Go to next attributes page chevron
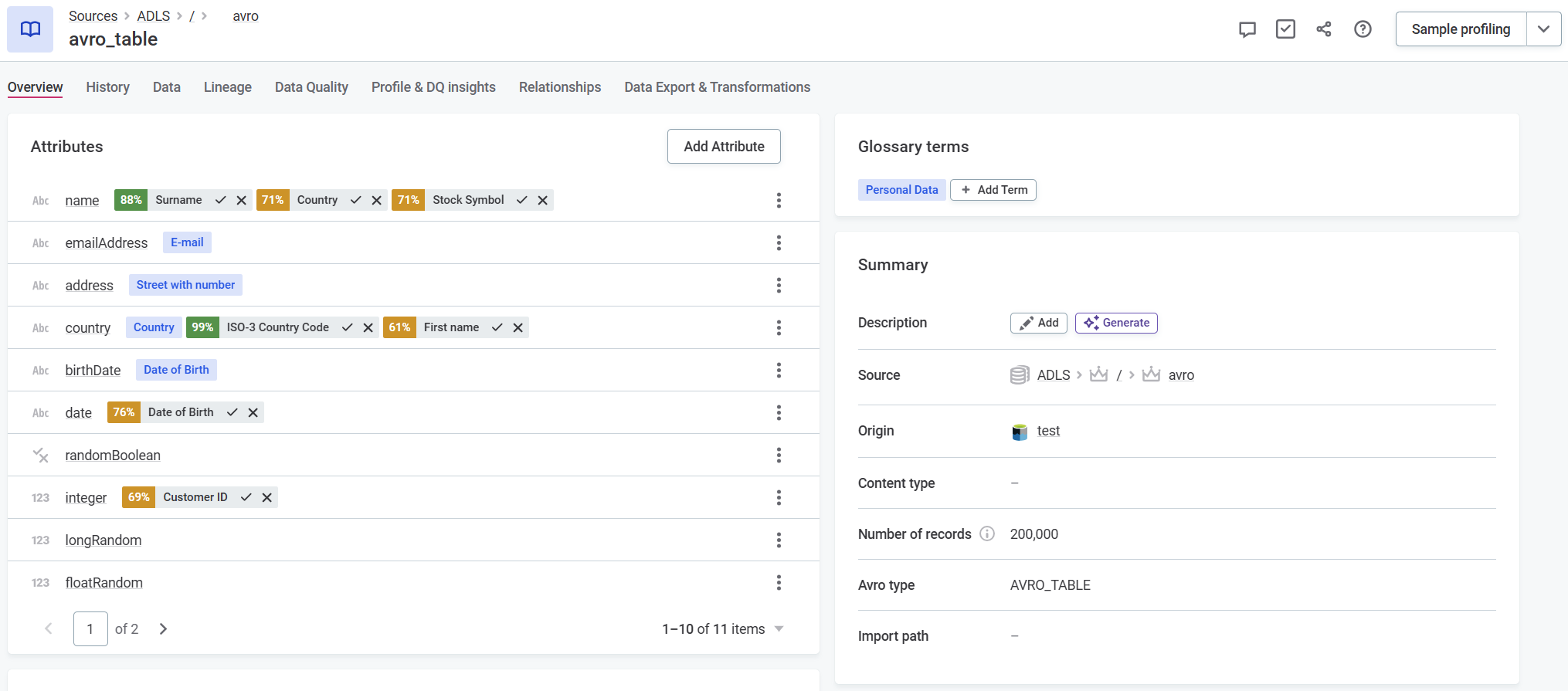 163,629
